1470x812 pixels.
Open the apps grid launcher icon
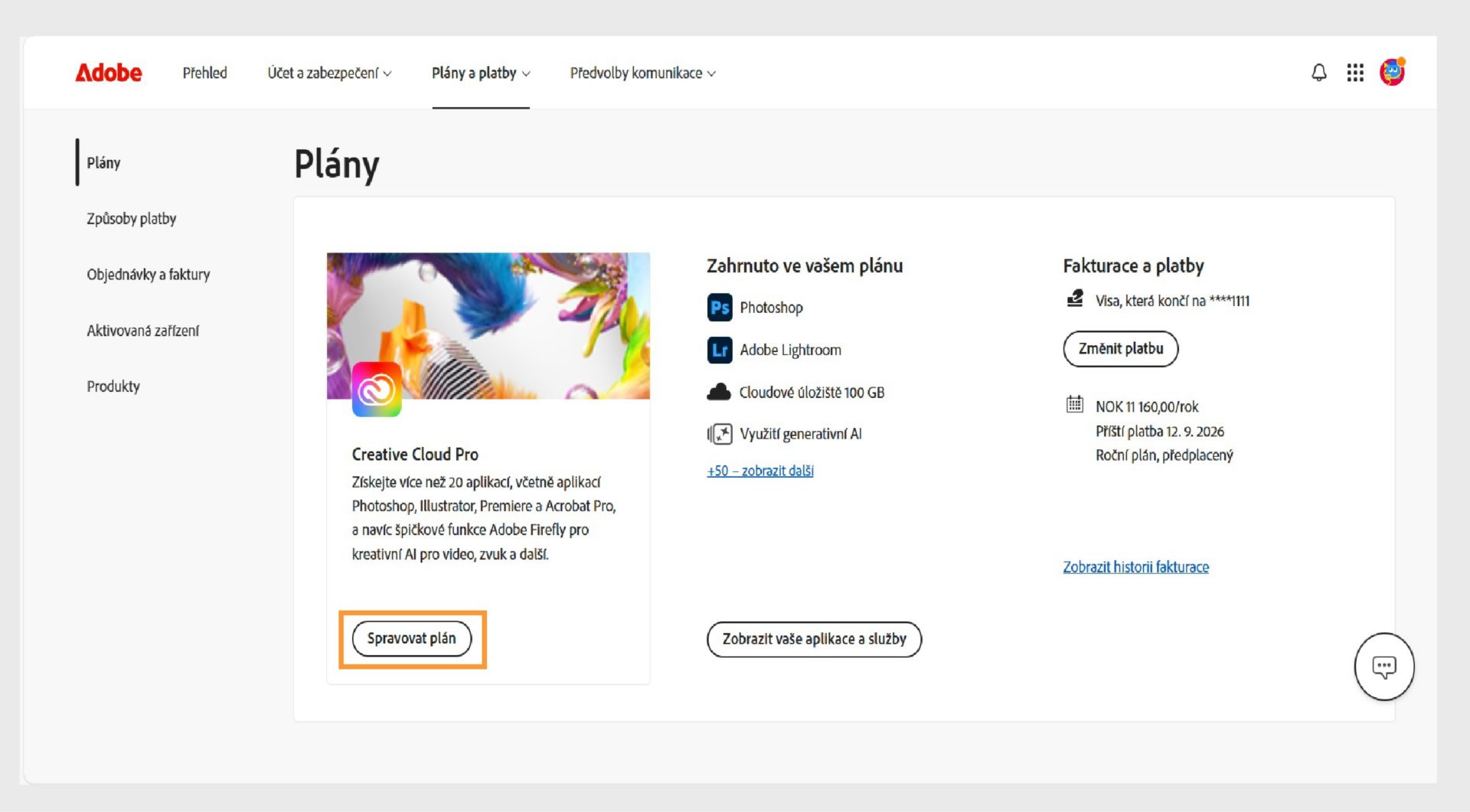coord(1355,73)
